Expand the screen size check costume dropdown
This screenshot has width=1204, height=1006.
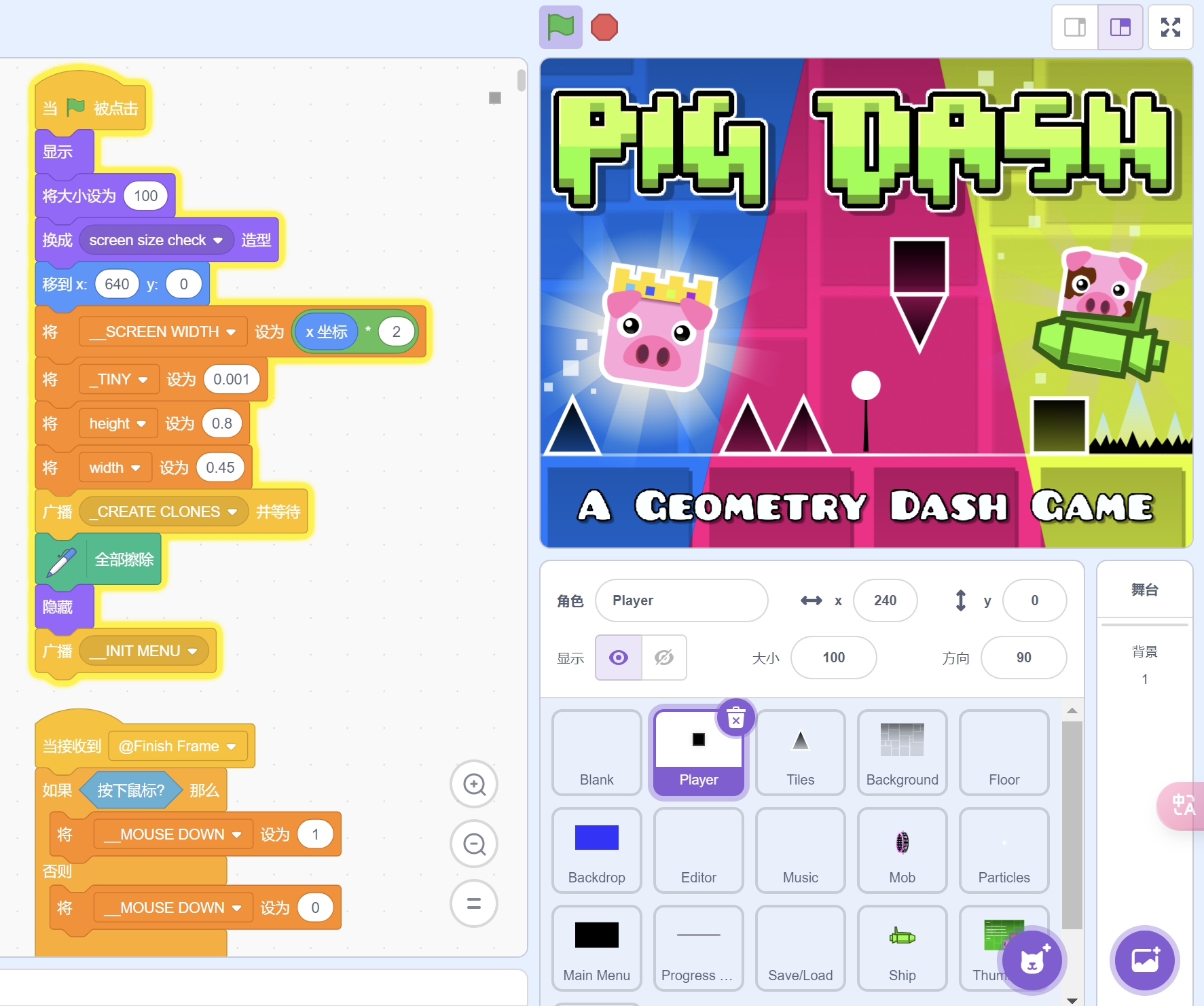pos(217,240)
